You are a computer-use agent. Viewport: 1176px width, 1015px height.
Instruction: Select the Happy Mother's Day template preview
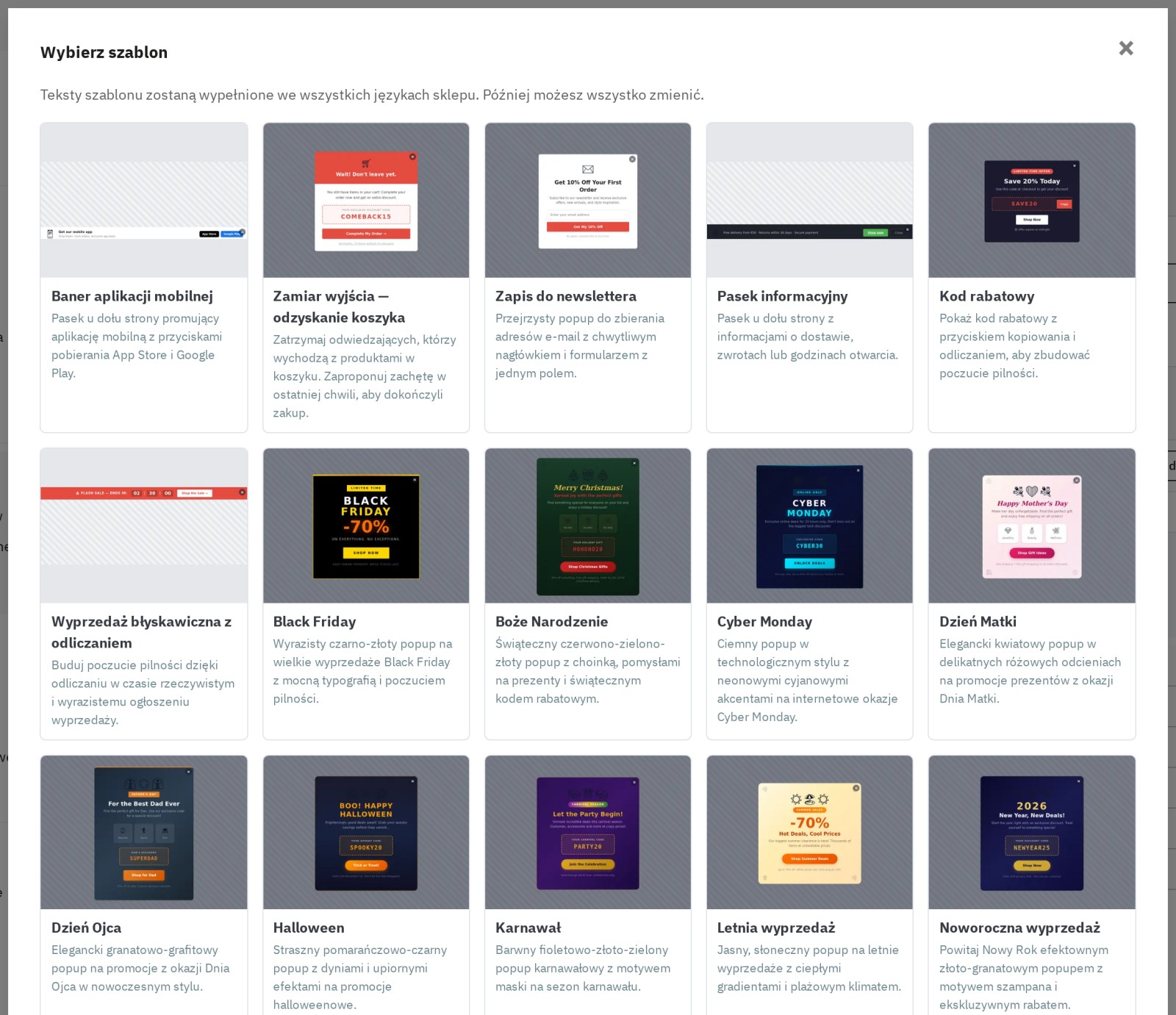[x=1032, y=526]
